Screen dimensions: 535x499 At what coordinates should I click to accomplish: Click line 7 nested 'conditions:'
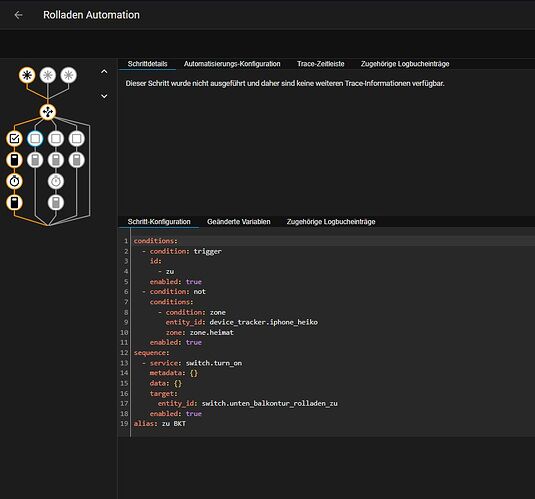pos(171,302)
